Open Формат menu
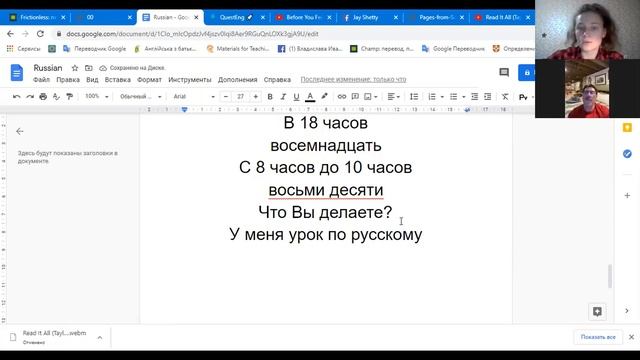This screenshot has width=640, height=360. pos(149,80)
